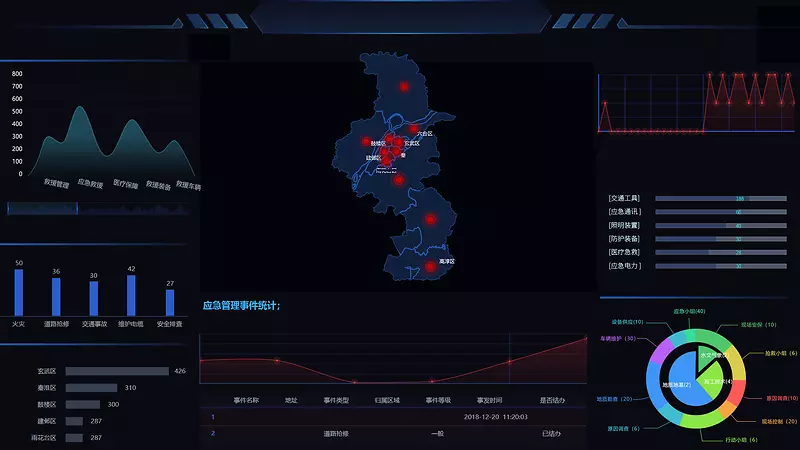Select the 道路抢修 event row
The width and height of the screenshot is (800, 450).
pyautogui.click(x=390, y=434)
